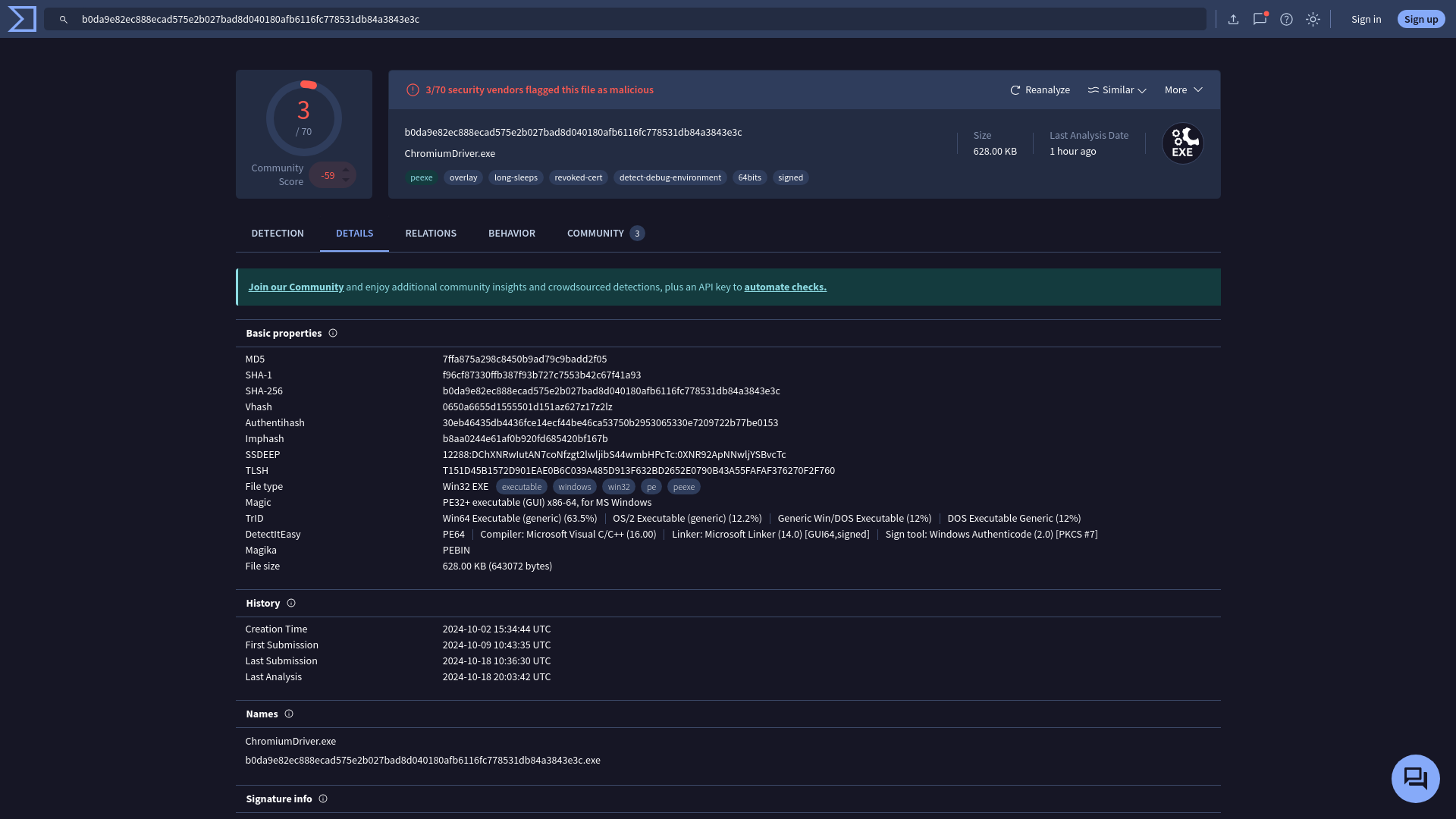This screenshot has height=819, width=1456.
Task: Click the upload file icon
Action: pos(1234,20)
